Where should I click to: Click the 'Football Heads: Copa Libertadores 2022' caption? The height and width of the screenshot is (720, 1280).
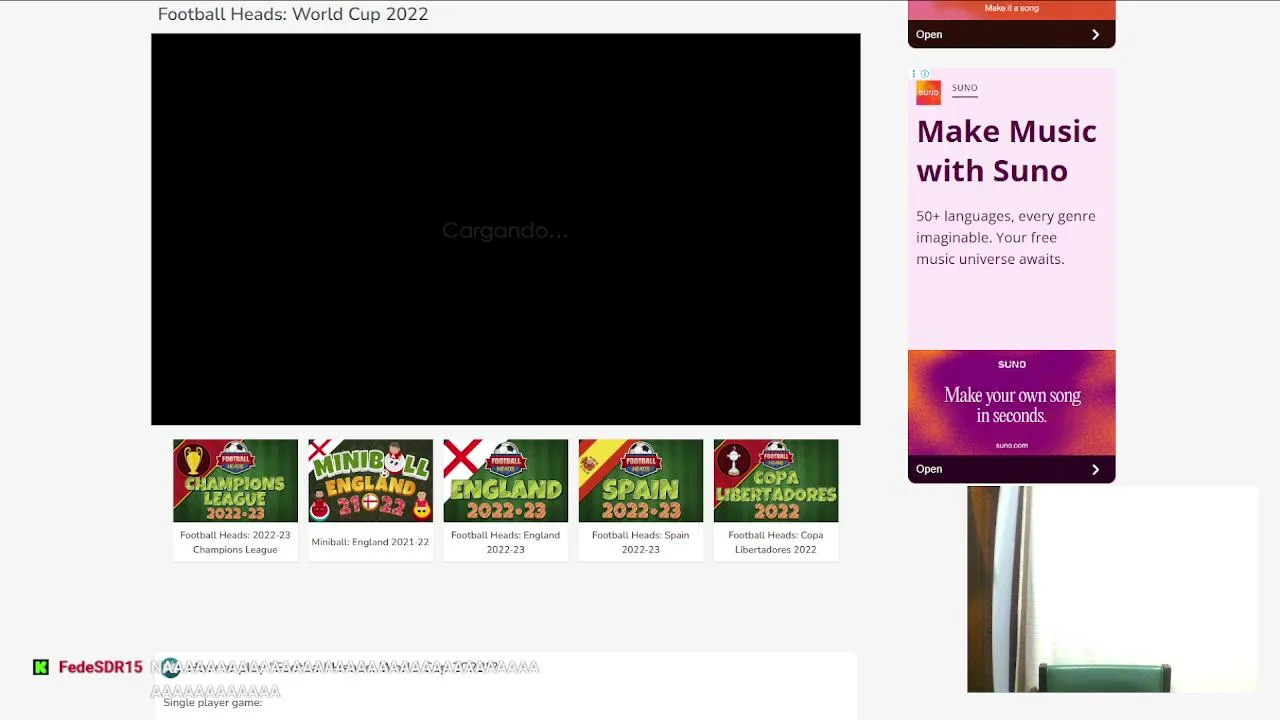click(x=776, y=542)
